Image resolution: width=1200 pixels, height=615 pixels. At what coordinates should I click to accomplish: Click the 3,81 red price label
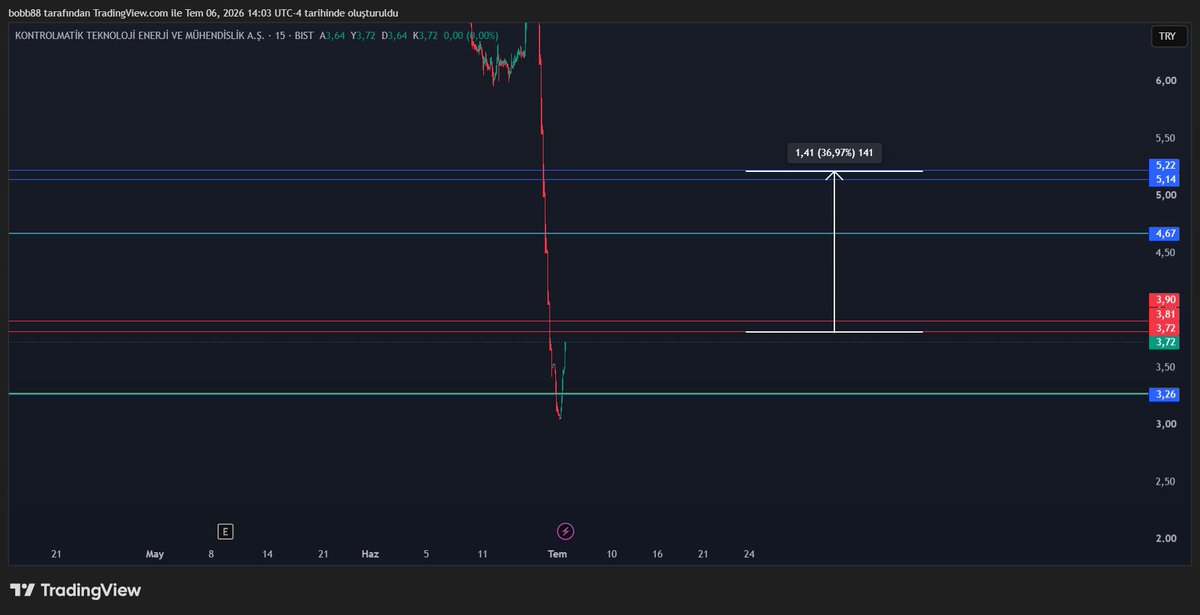point(1165,314)
